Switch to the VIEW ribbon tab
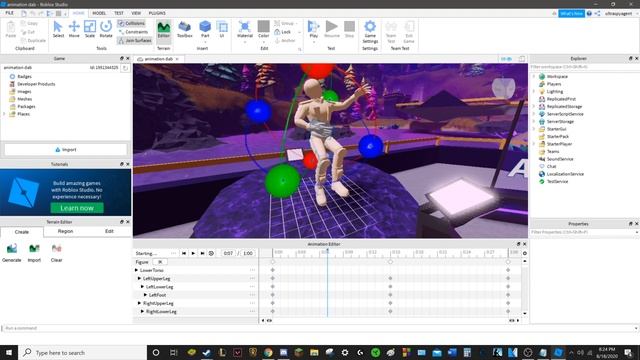The image size is (640, 360). click(x=136, y=13)
